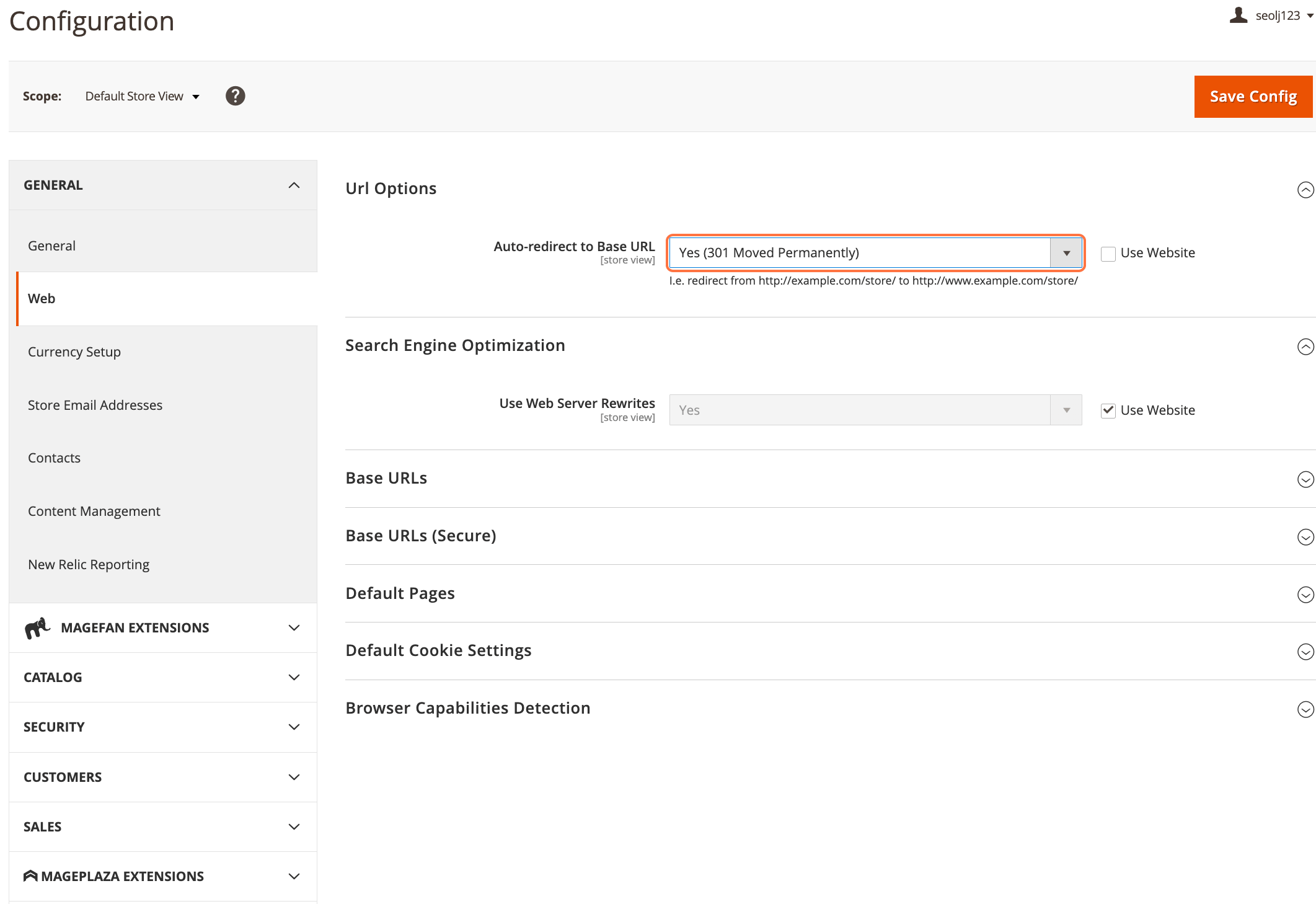Open the help tooltip next to Scope

235,95
